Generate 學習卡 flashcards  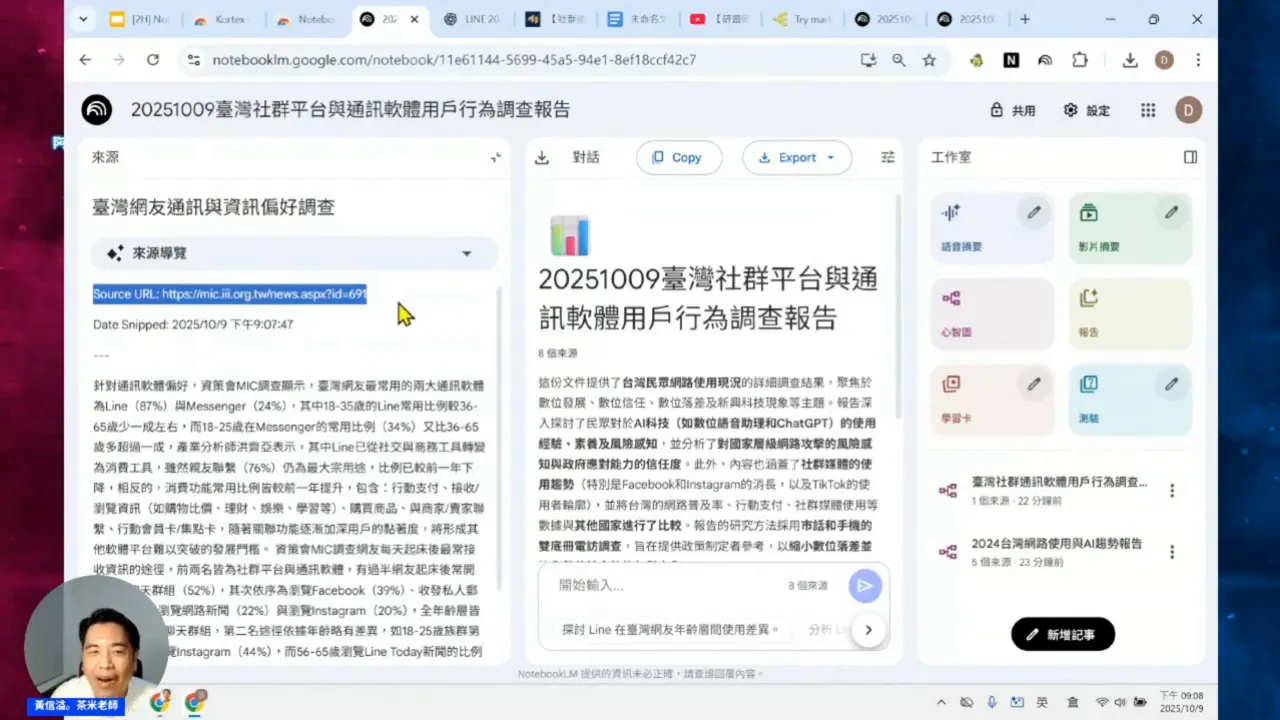991,400
